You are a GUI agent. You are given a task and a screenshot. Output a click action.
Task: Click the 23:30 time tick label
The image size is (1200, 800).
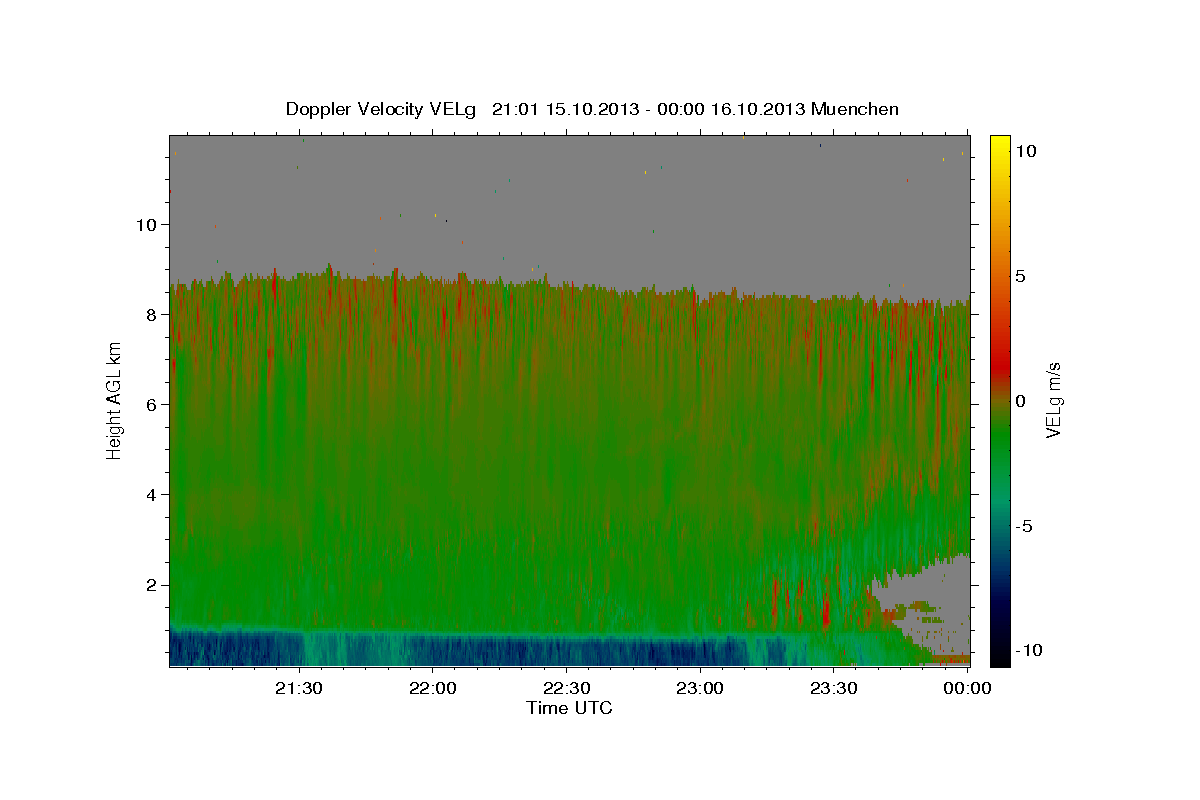(x=833, y=688)
